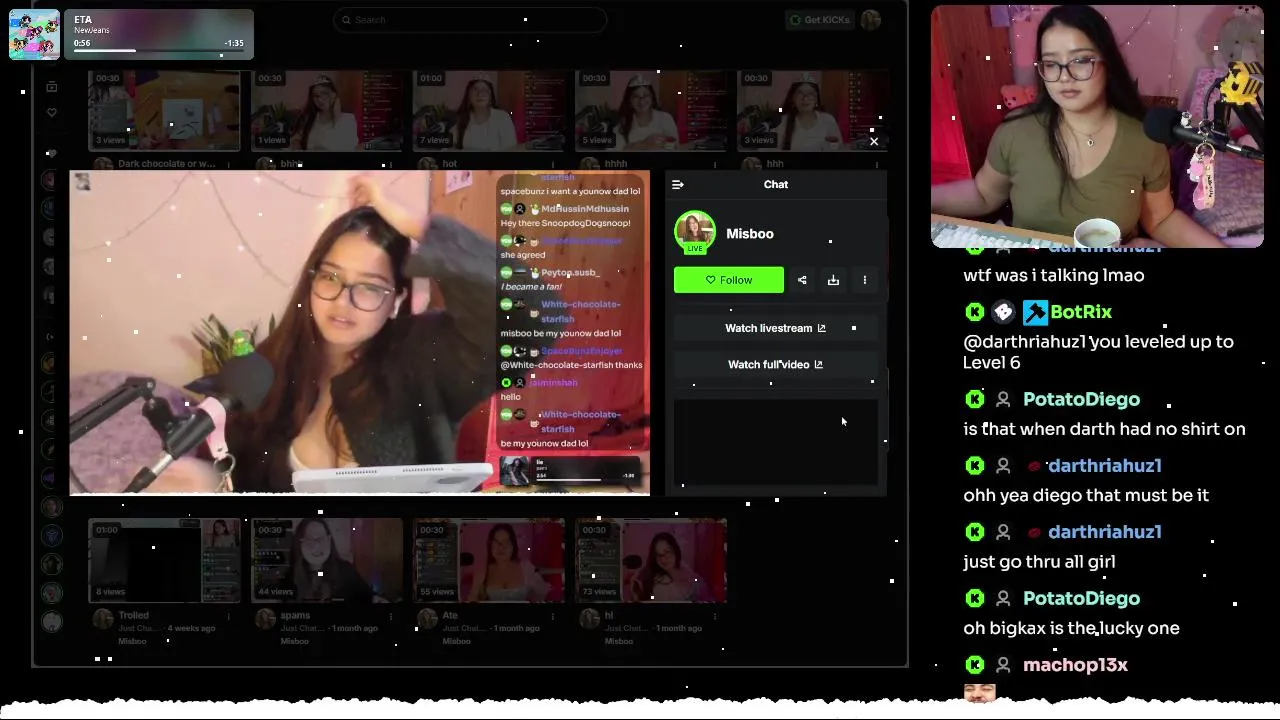This screenshot has height=720, width=1280.
Task: Click the Misboo channel name
Action: pos(750,233)
